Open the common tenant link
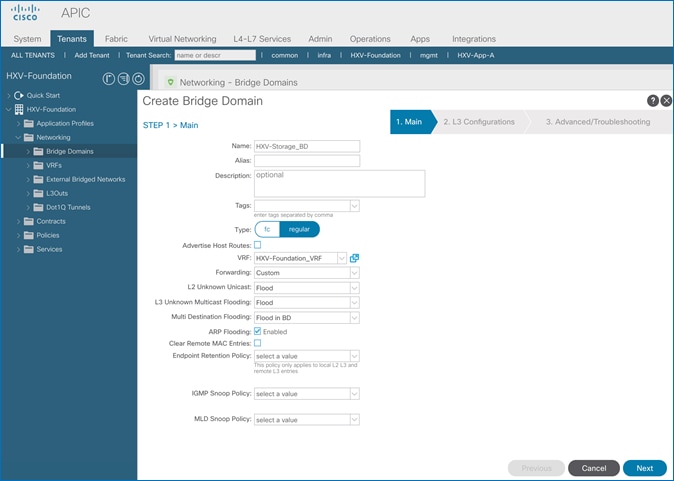The height and width of the screenshot is (481, 674). point(285,55)
